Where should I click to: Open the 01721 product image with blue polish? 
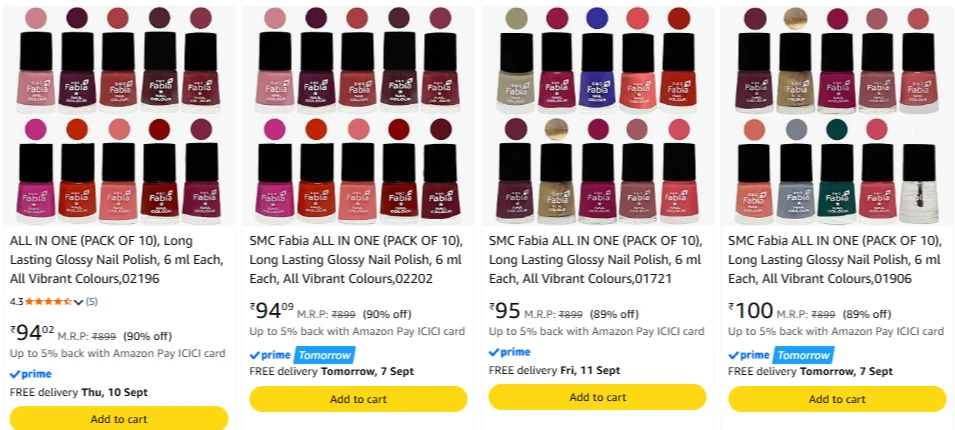coord(597,116)
